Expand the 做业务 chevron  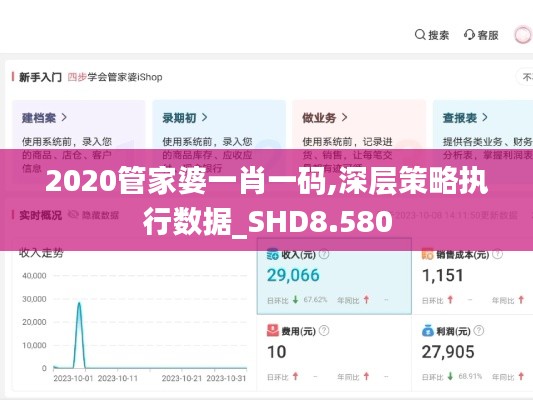[x=345, y=118]
